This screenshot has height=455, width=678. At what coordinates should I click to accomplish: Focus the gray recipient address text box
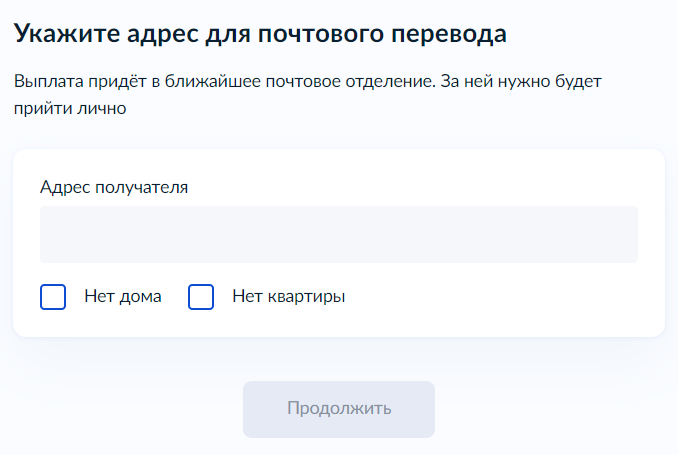tap(339, 234)
